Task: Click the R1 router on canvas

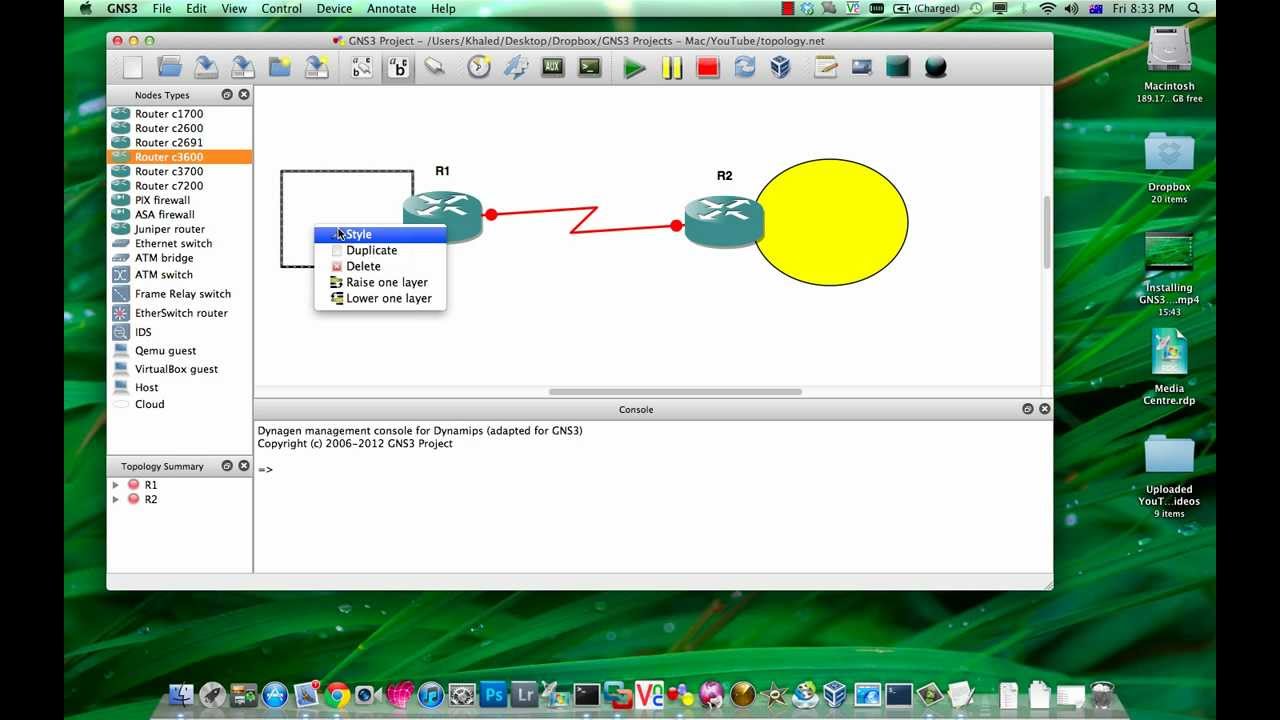Action: pyautogui.click(x=443, y=216)
